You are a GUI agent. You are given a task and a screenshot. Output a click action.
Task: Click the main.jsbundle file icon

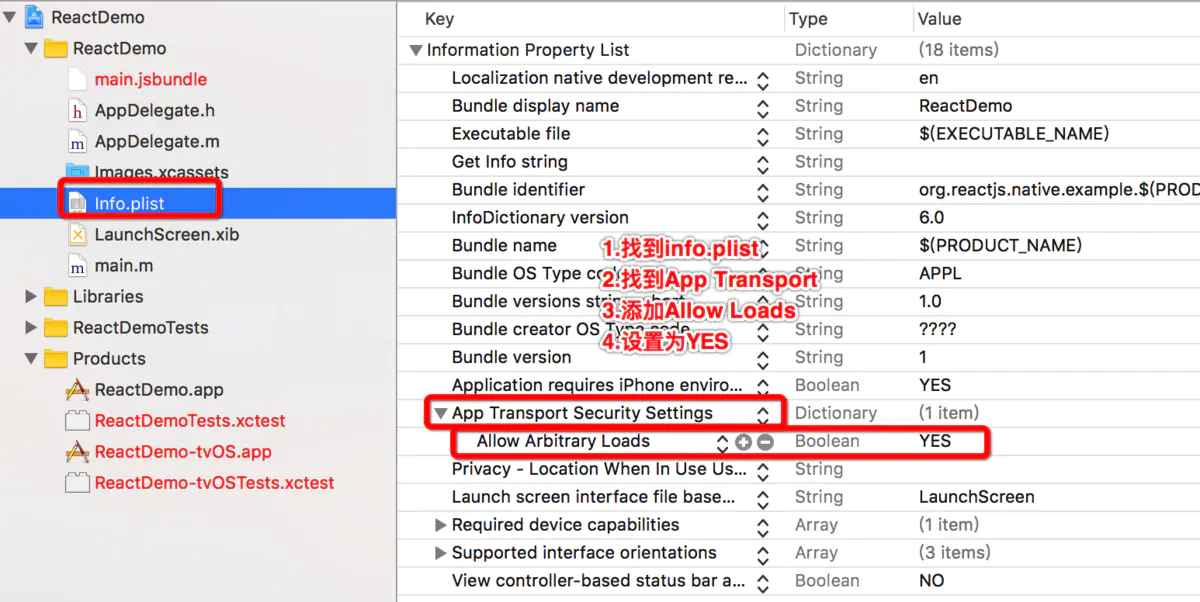click(x=78, y=79)
